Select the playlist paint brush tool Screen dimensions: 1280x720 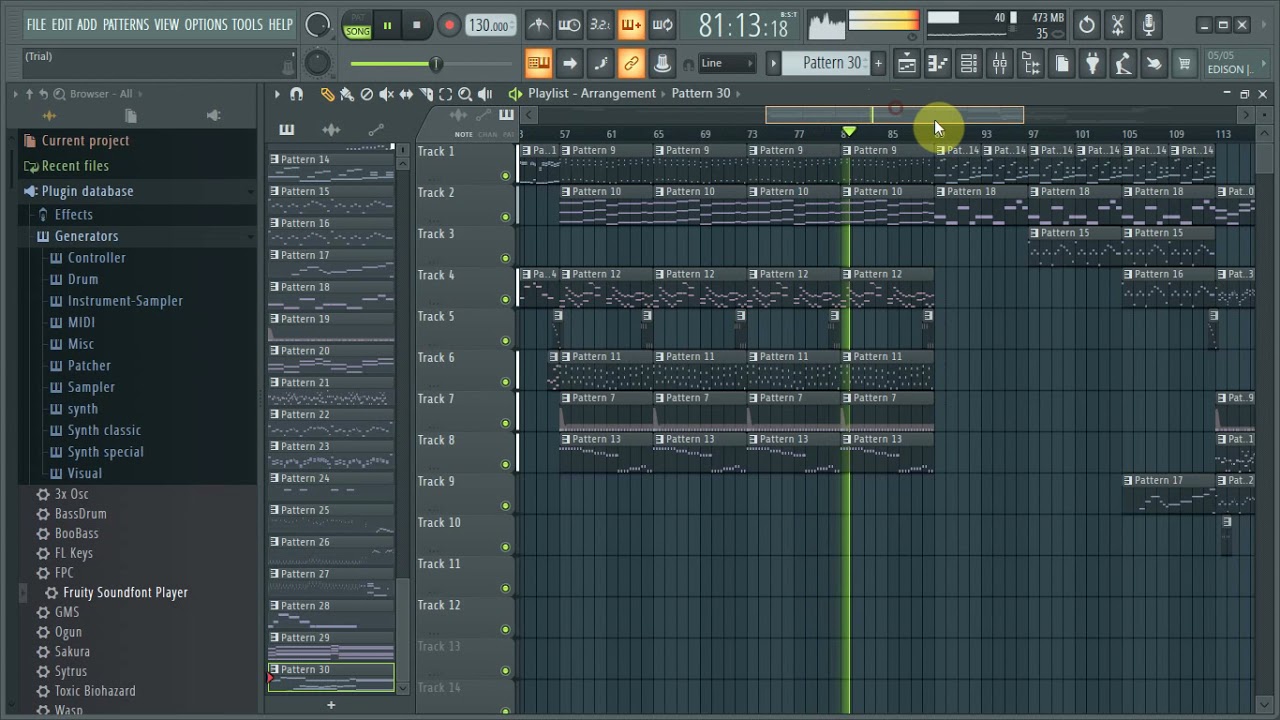[347, 94]
